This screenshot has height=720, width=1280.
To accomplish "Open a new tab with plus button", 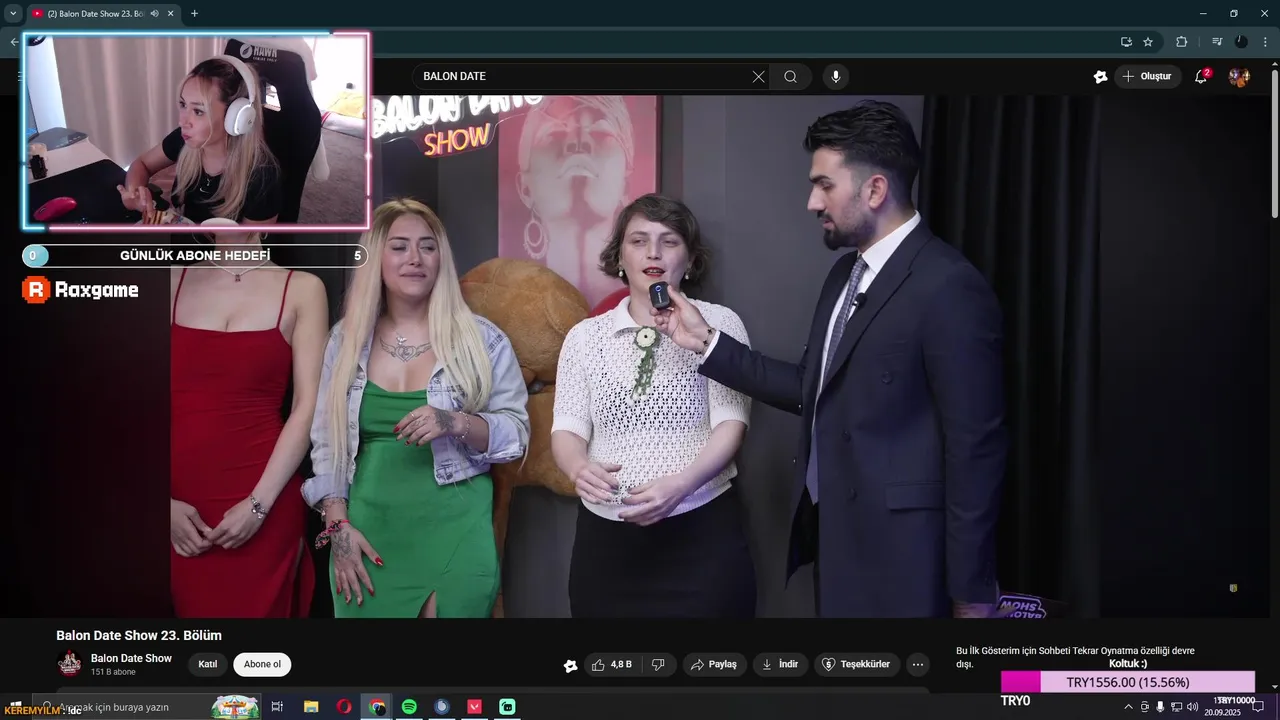I will (194, 13).
